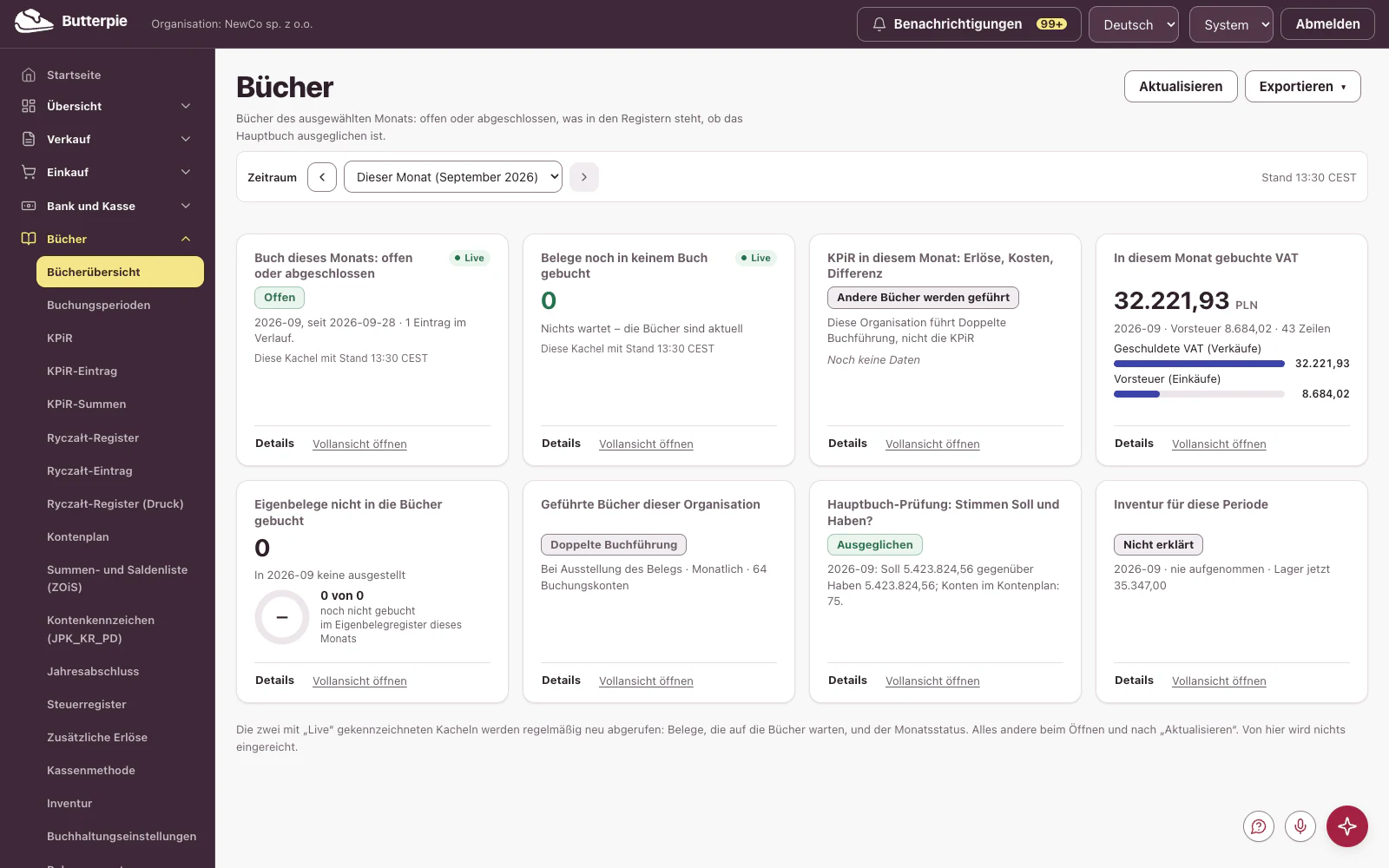The height and width of the screenshot is (868, 1389).
Task: Click the Übersicht grid icon
Action: (29, 106)
